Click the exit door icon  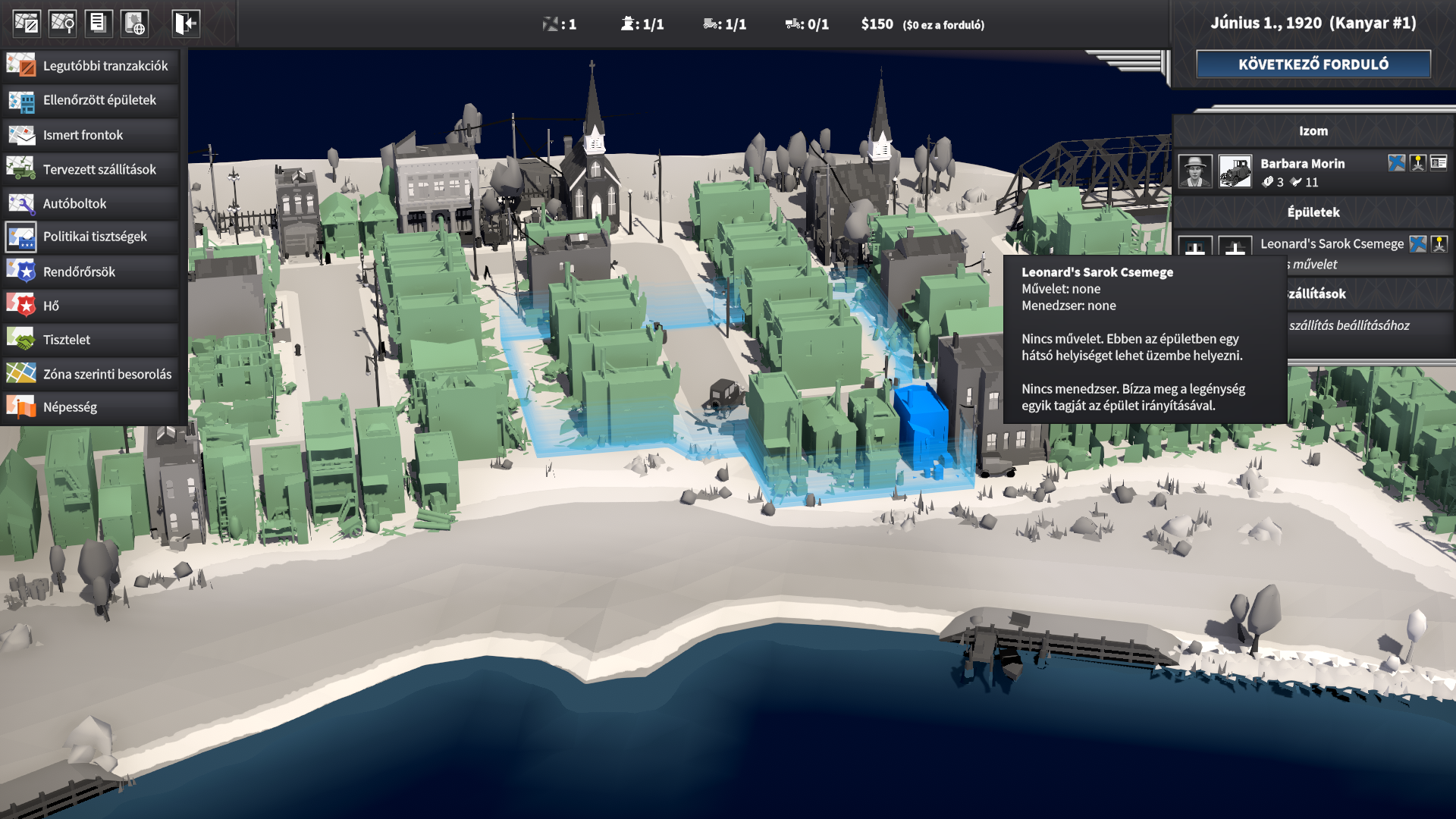tap(185, 23)
